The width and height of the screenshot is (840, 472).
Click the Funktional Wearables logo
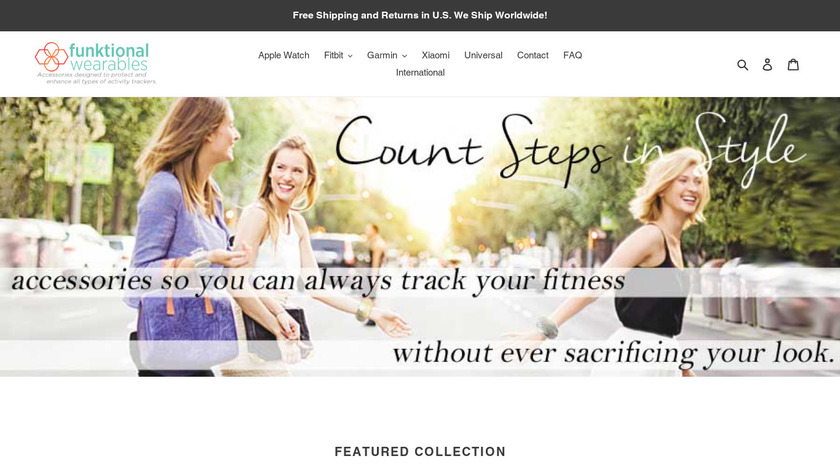click(95, 63)
